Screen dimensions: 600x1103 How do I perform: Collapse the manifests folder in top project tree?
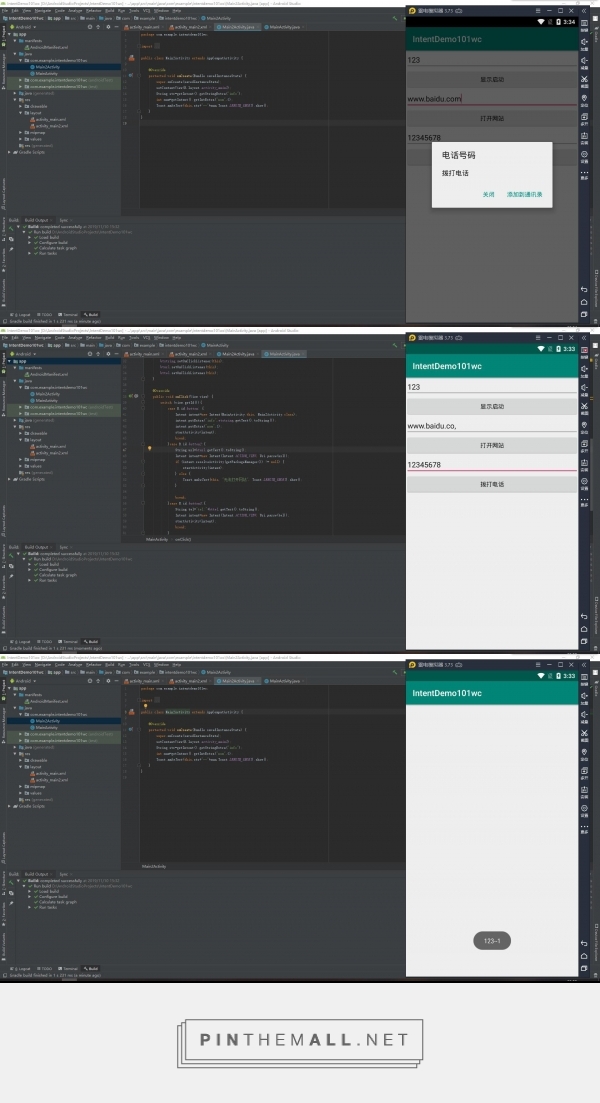pyautogui.click(x=15, y=41)
